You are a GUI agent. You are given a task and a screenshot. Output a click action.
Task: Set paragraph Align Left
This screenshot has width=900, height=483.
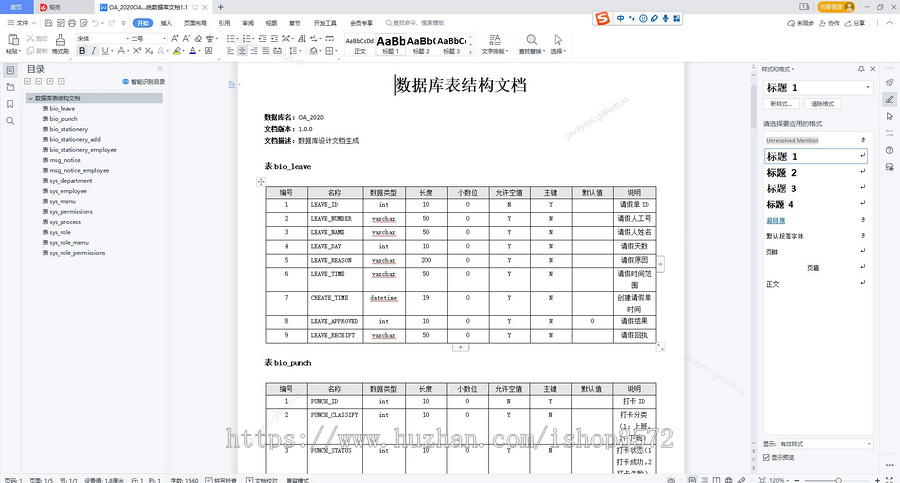click(230, 51)
